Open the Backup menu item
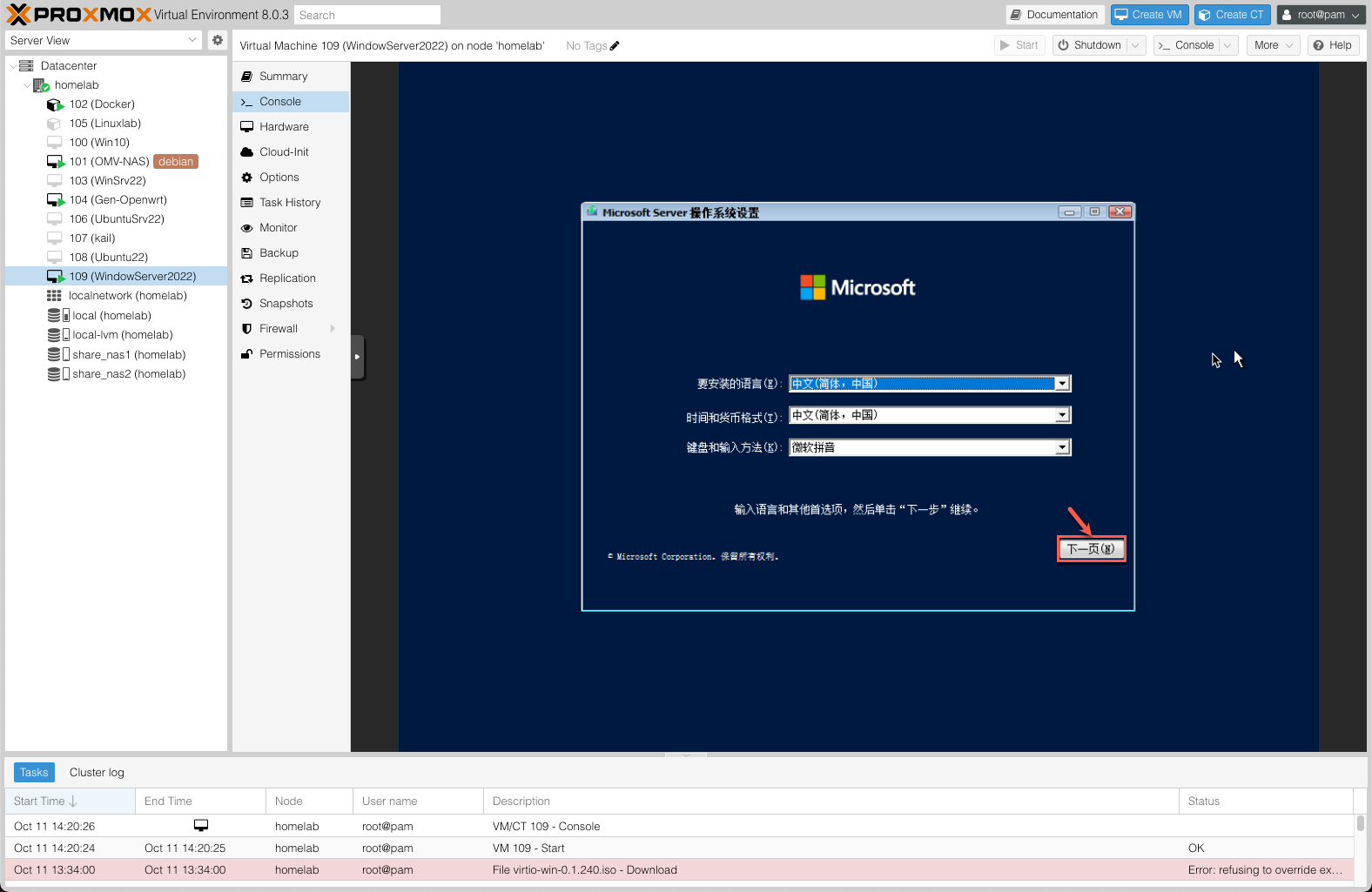1372x892 pixels. (x=291, y=253)
